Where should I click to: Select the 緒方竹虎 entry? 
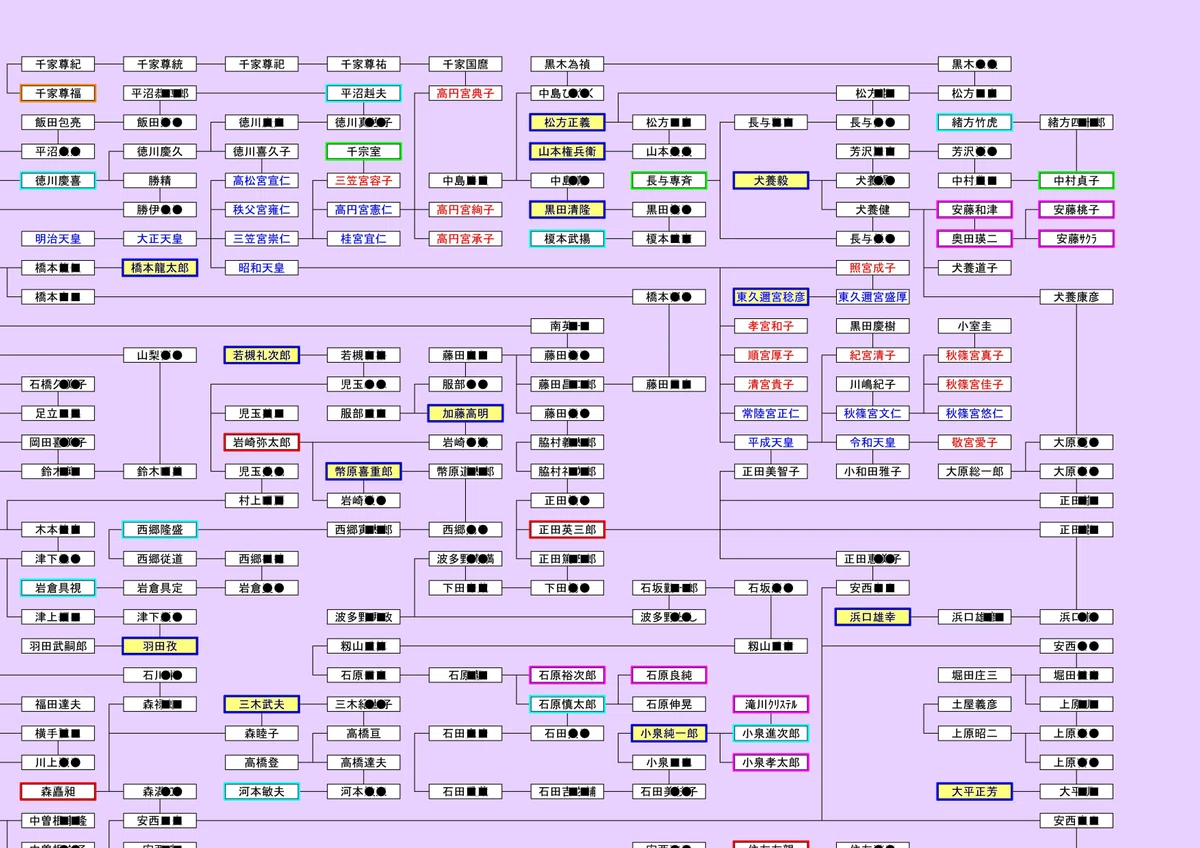click(976, 122)
